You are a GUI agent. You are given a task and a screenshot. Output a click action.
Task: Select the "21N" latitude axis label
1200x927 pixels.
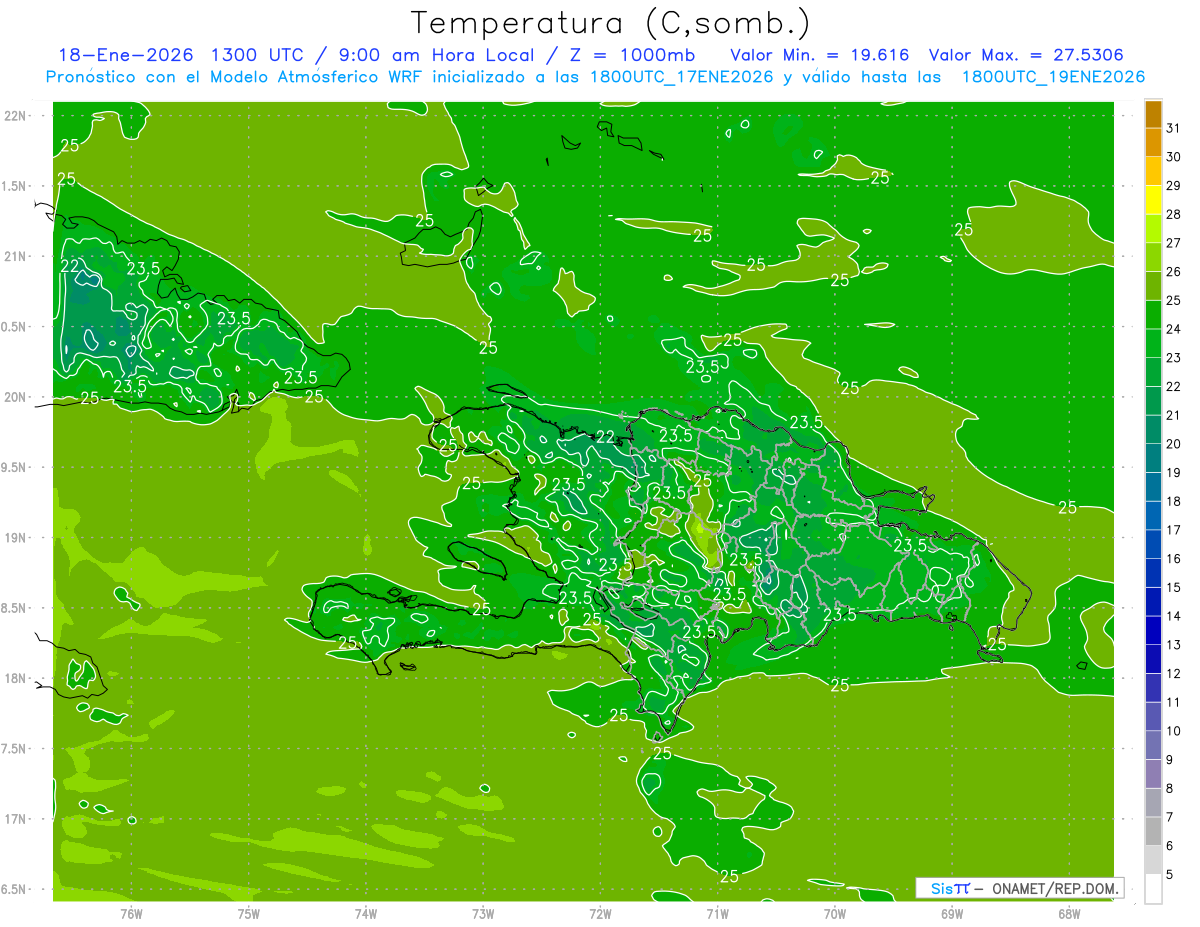[15, 257]
